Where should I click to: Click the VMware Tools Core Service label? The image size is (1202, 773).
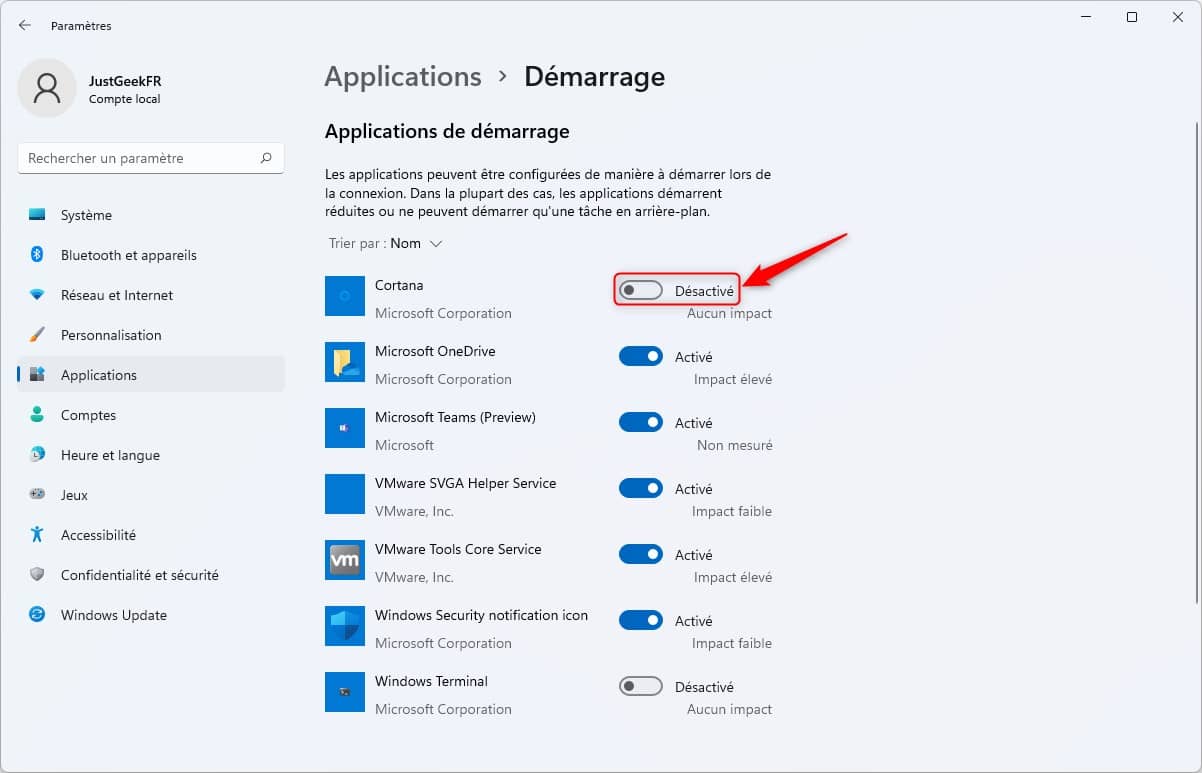[458, 549]
